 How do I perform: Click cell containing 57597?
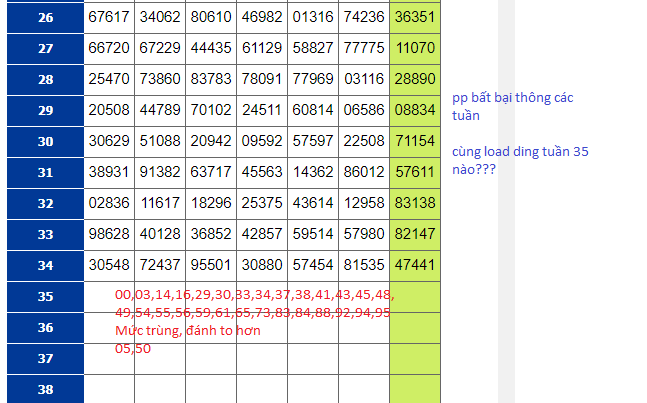pyautogui.click(x=312, y=141)
